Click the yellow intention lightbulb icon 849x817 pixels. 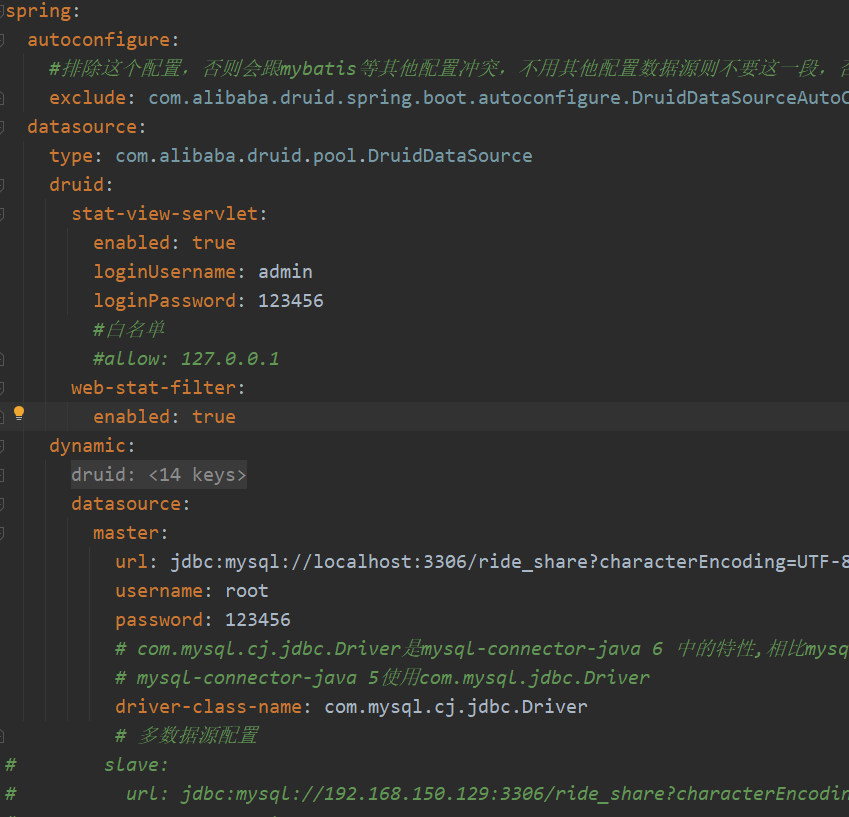pos(18,413)
